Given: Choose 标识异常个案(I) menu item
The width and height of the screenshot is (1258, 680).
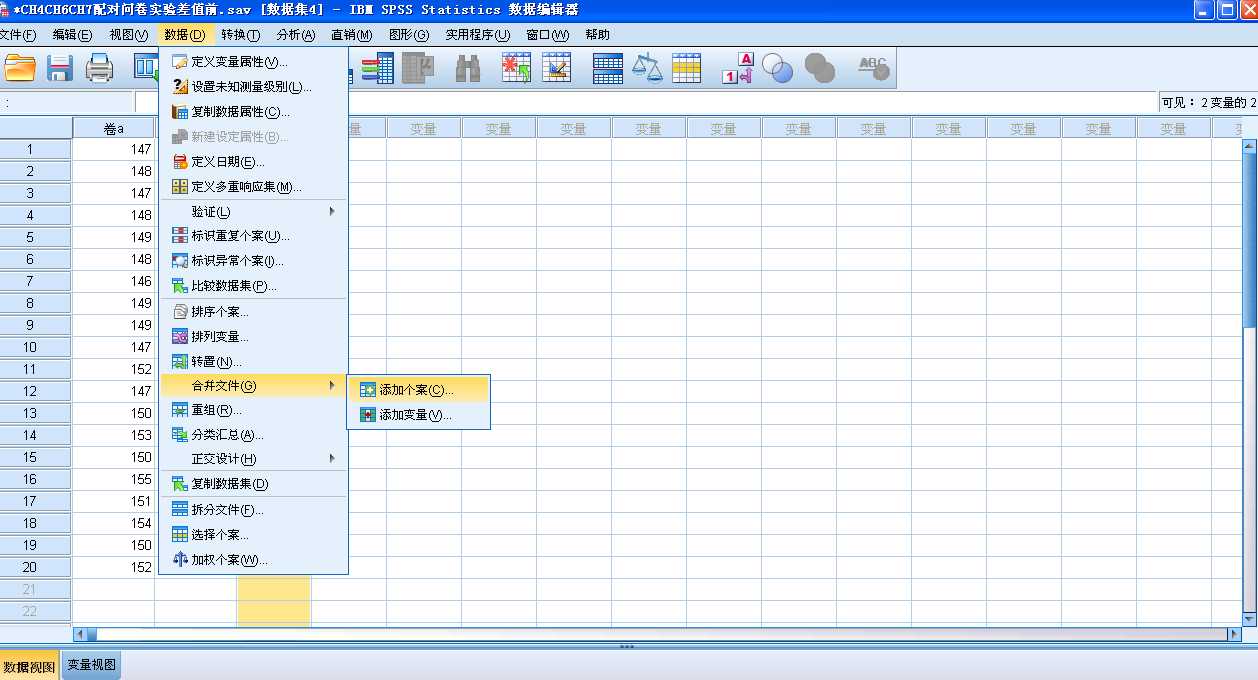Looking at the screenshot, I should [x=253, y=261].
